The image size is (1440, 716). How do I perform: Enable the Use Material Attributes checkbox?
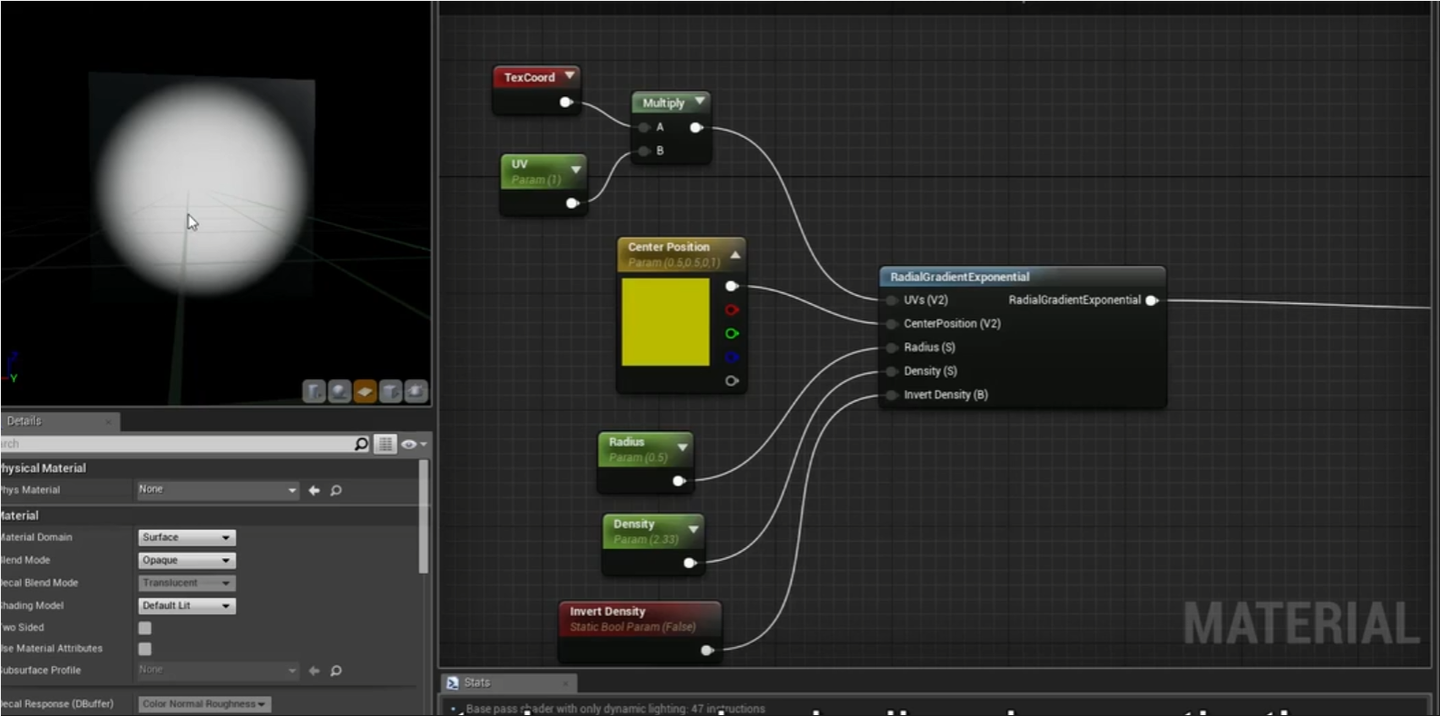pos(145,649)
